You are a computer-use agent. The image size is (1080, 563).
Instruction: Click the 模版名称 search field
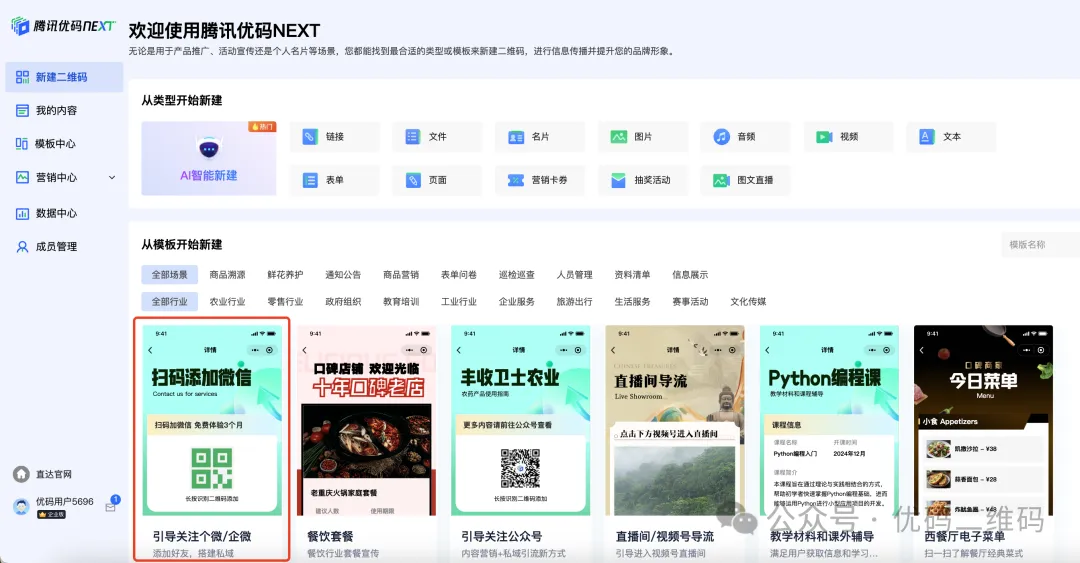point(1040,245)
